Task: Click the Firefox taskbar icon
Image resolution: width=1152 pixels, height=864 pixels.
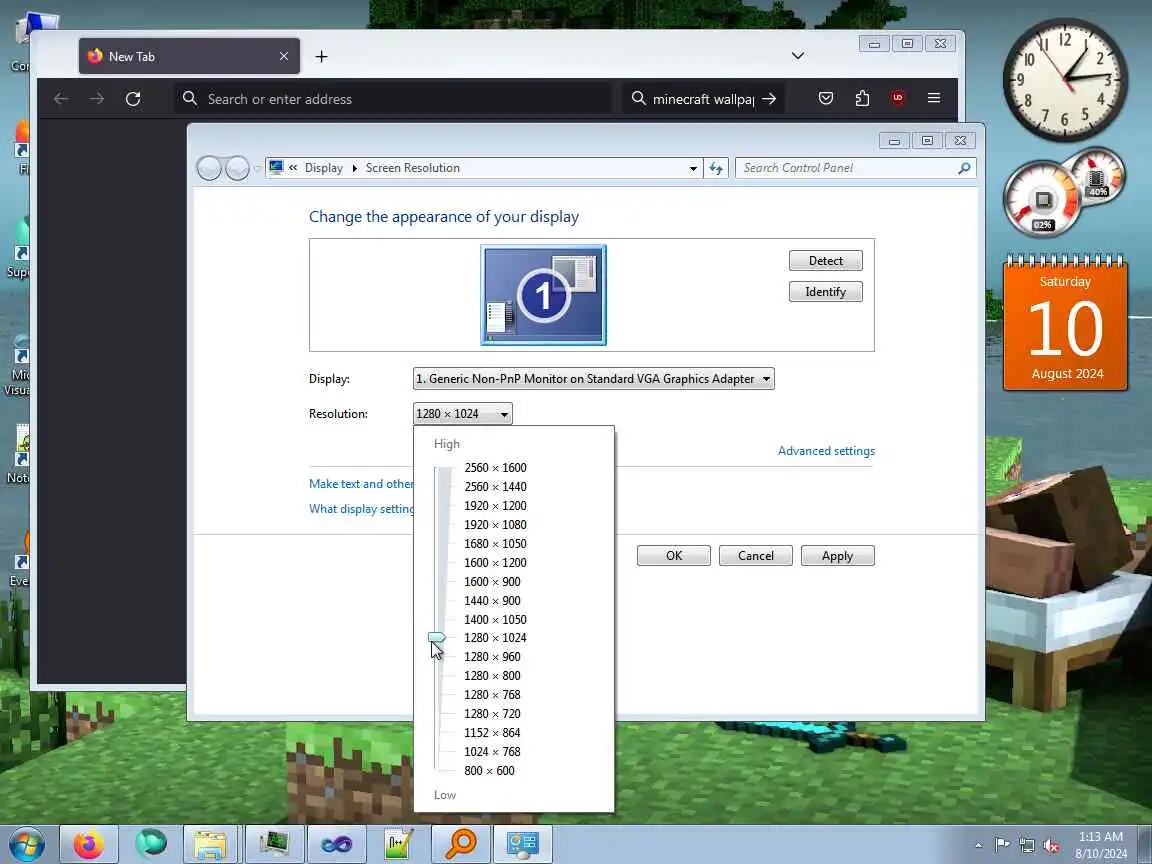Action: tap(88, 844)
